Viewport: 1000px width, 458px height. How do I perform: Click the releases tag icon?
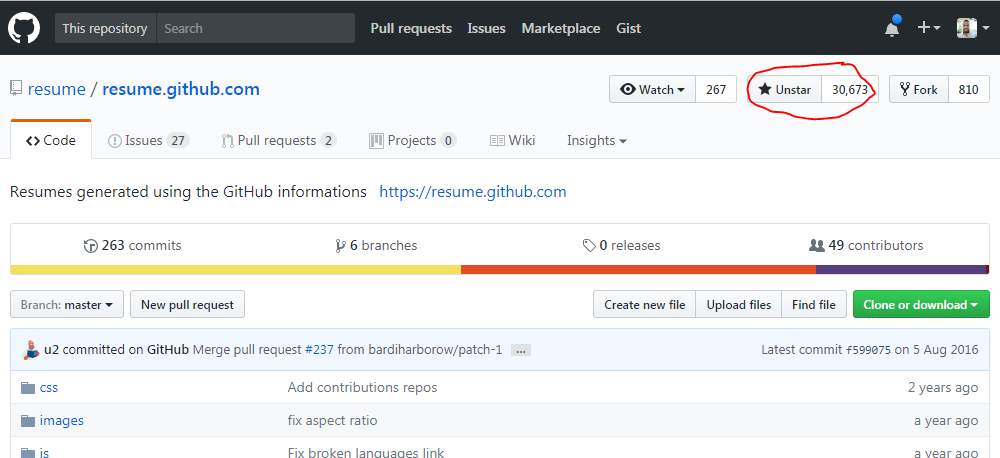[x=589, y=246]
